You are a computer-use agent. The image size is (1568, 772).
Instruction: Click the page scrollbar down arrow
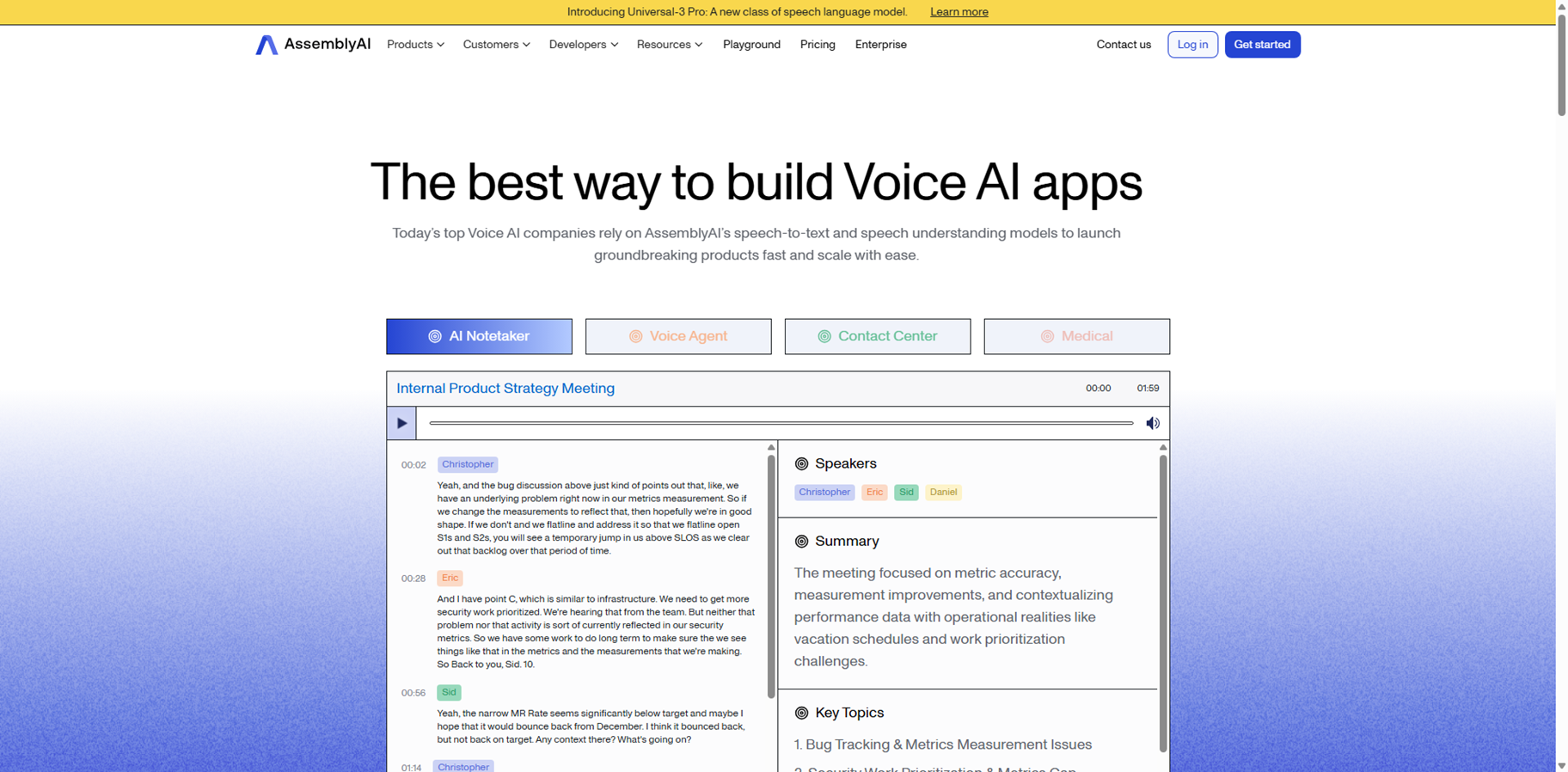(x=1562, y=765)
